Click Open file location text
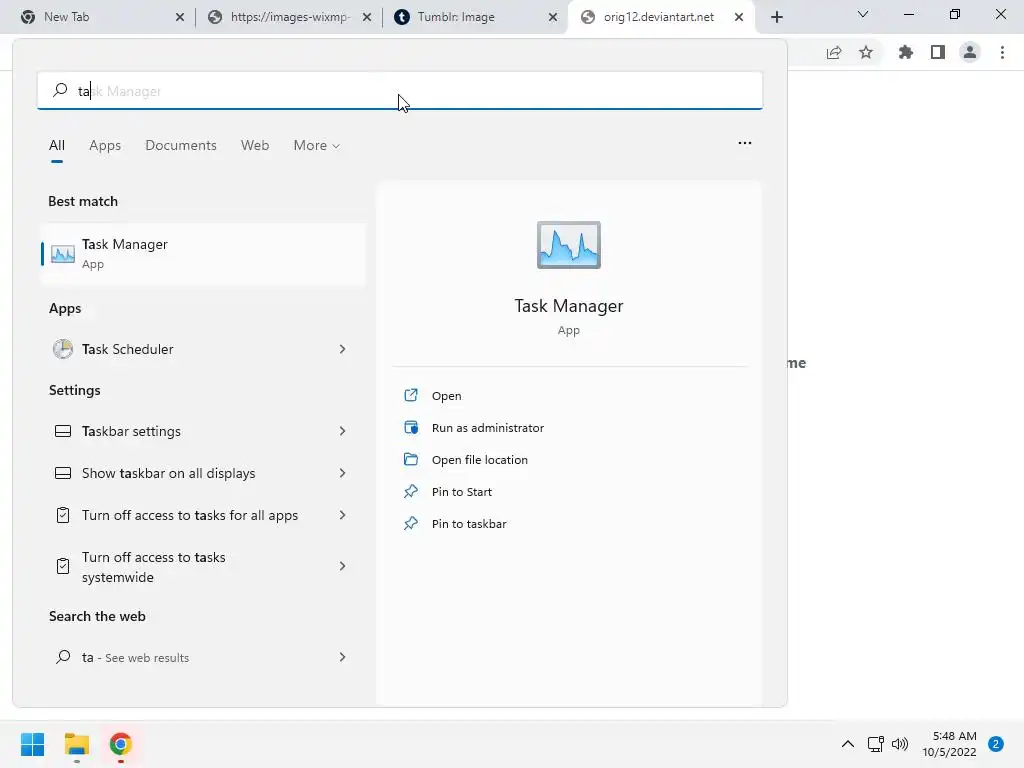Screen dimensions: 1024x768 pyautogui.click(x=480, y=460)
